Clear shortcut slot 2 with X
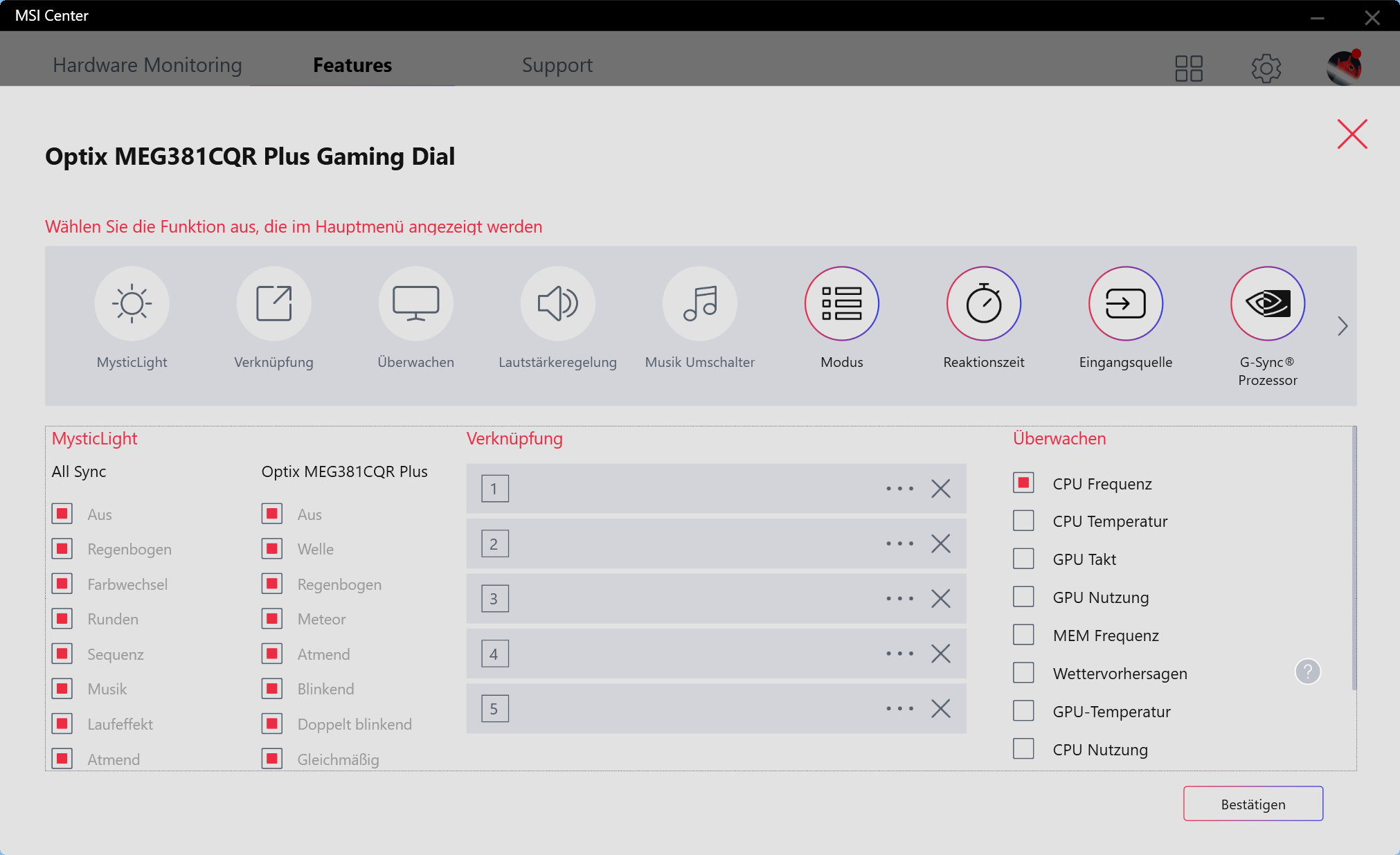Viewport: 1400px width, 855px height. click(x=940, y=543)
